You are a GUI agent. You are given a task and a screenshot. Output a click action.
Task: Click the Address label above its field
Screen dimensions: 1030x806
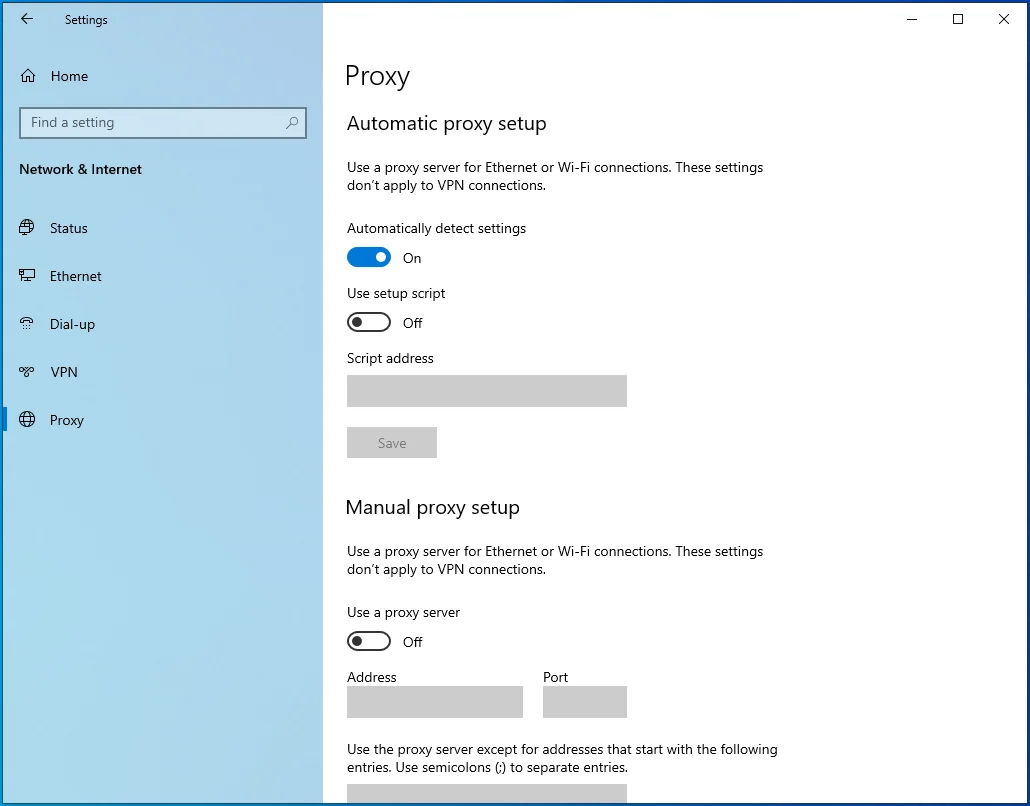372,677
